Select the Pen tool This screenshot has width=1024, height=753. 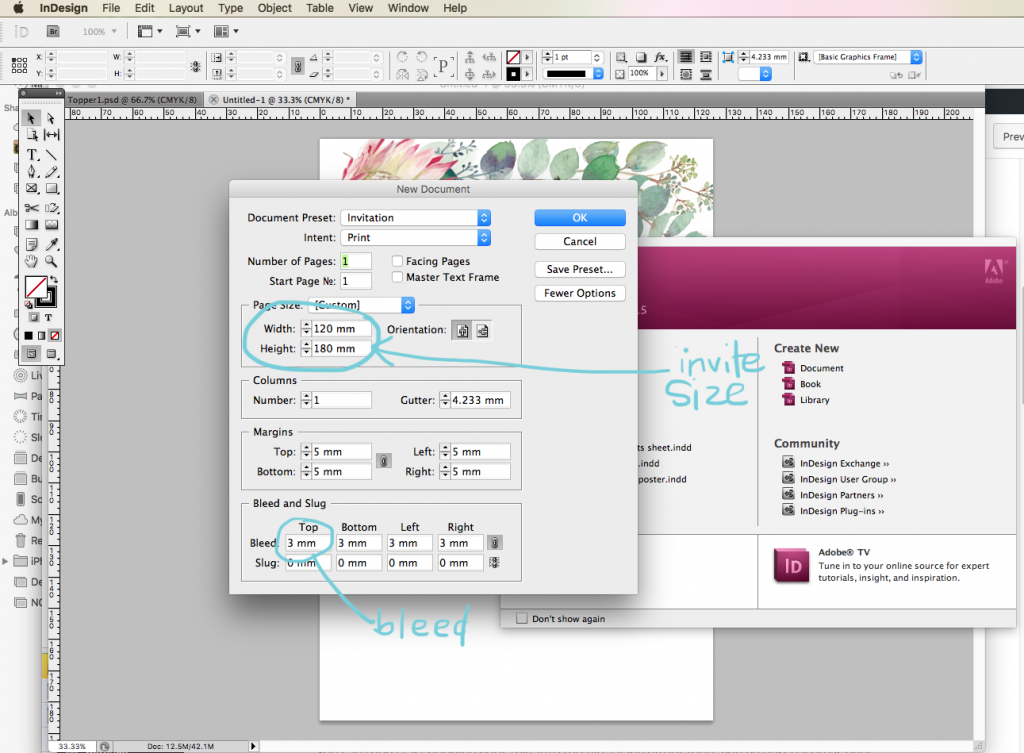click(x=30, y=171)
